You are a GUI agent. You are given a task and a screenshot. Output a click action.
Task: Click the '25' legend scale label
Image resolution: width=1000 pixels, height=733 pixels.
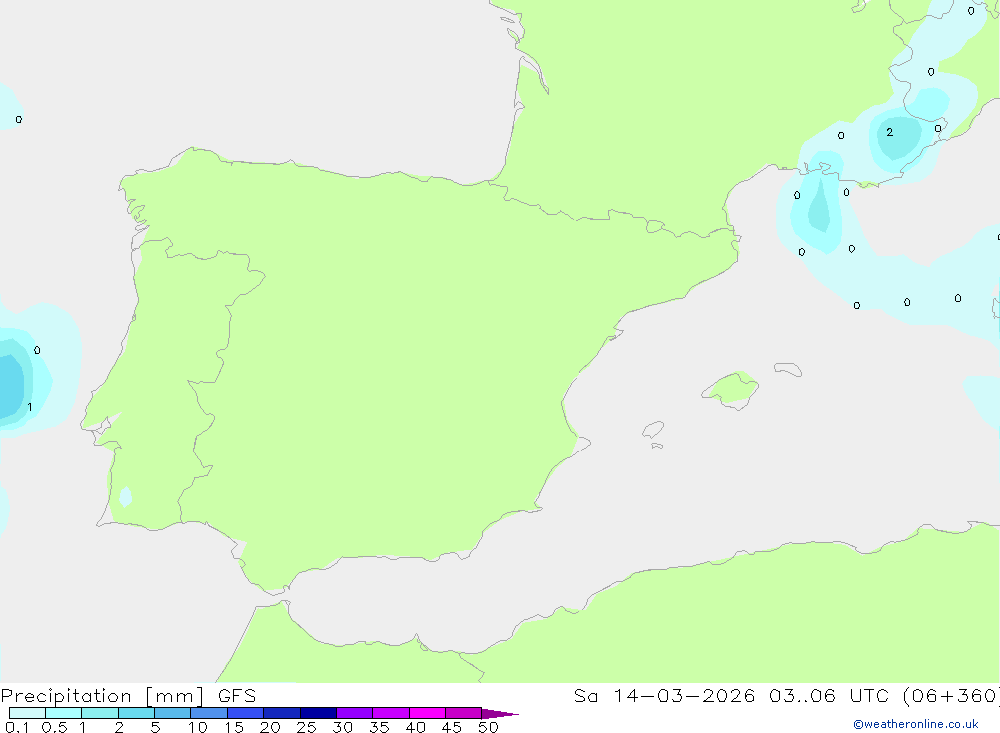306,727
